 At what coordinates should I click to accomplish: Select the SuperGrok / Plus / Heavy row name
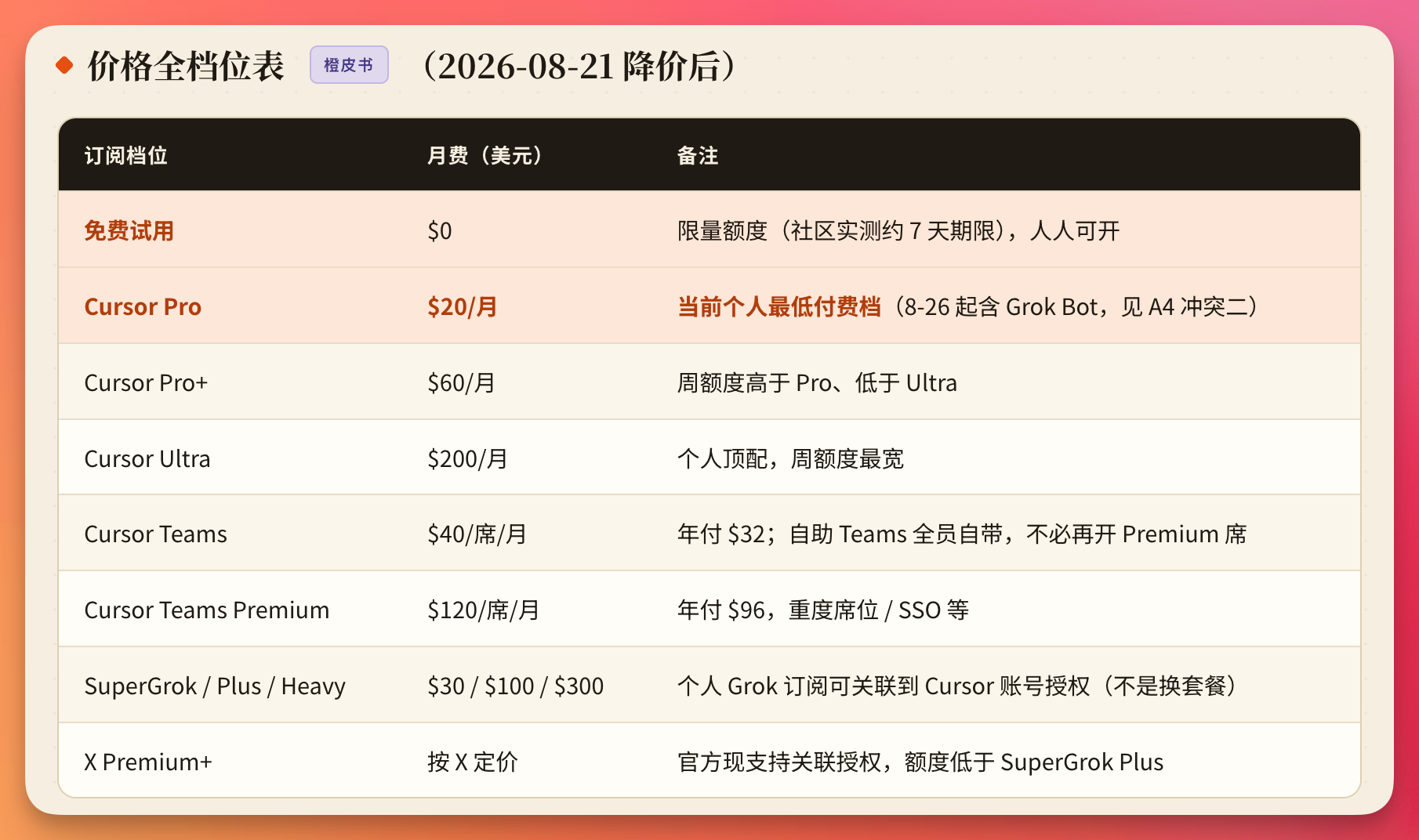pos(215,686)
